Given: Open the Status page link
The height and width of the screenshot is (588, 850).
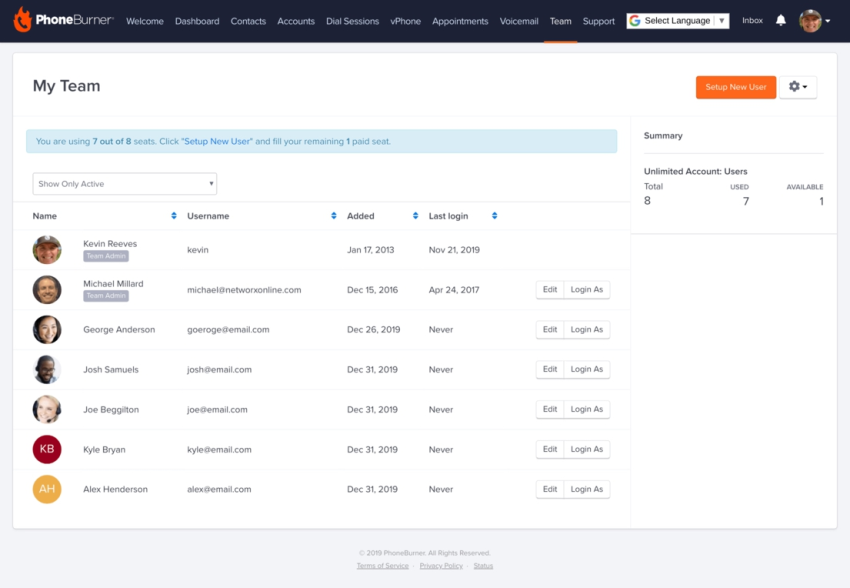Looking at the screenshot, I should click(x=485, y=565).
